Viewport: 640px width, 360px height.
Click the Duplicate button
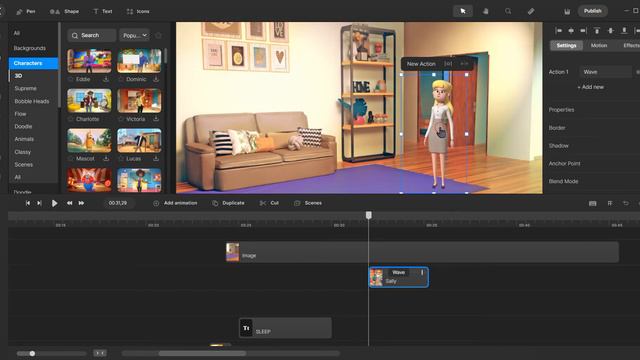tap(229, 203)
